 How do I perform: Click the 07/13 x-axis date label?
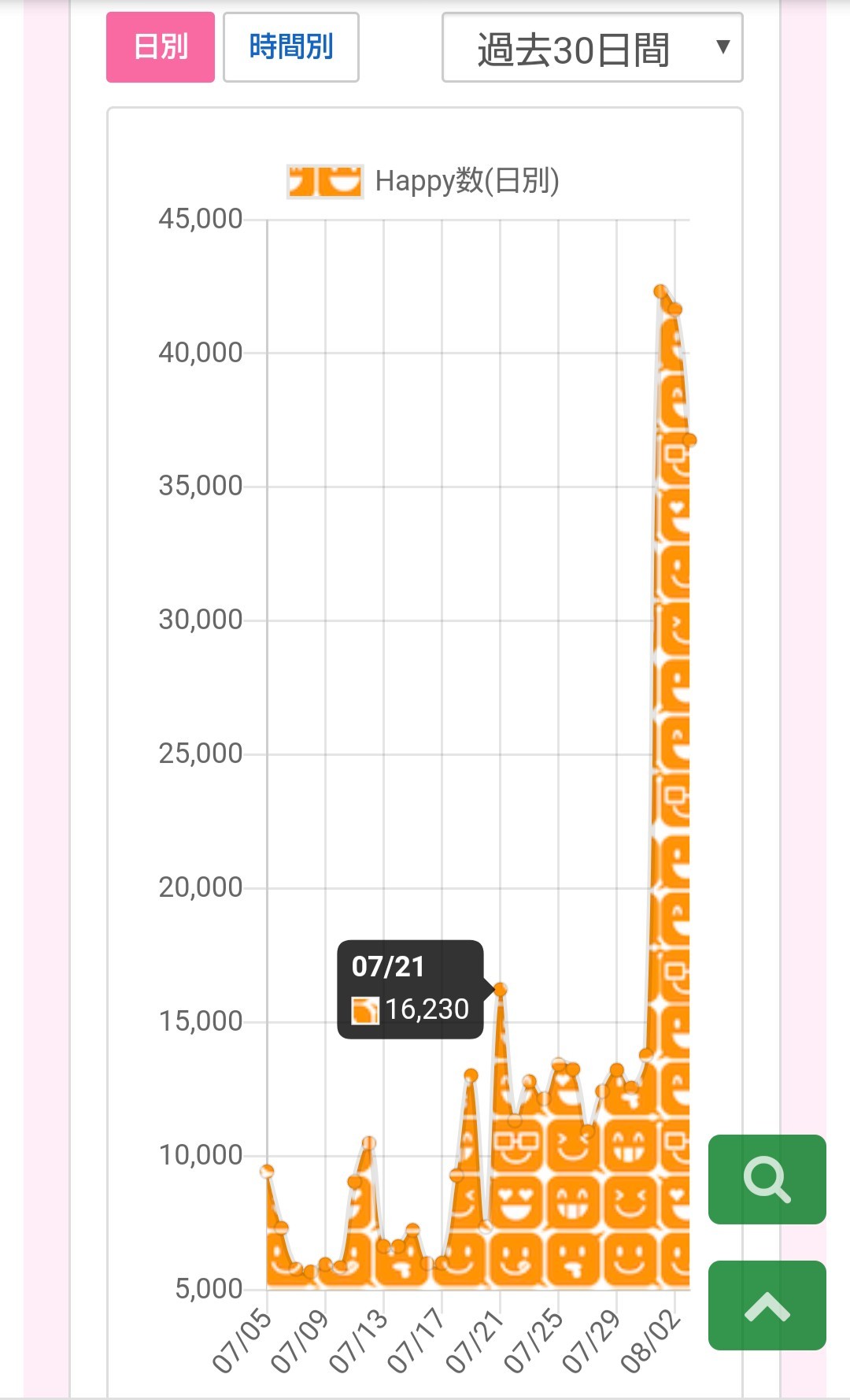[x=359, y=1343]
